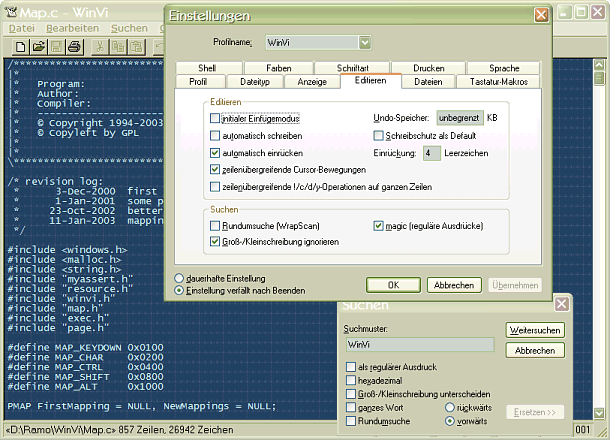Click the Weitersuchen button

coord(535,330)
